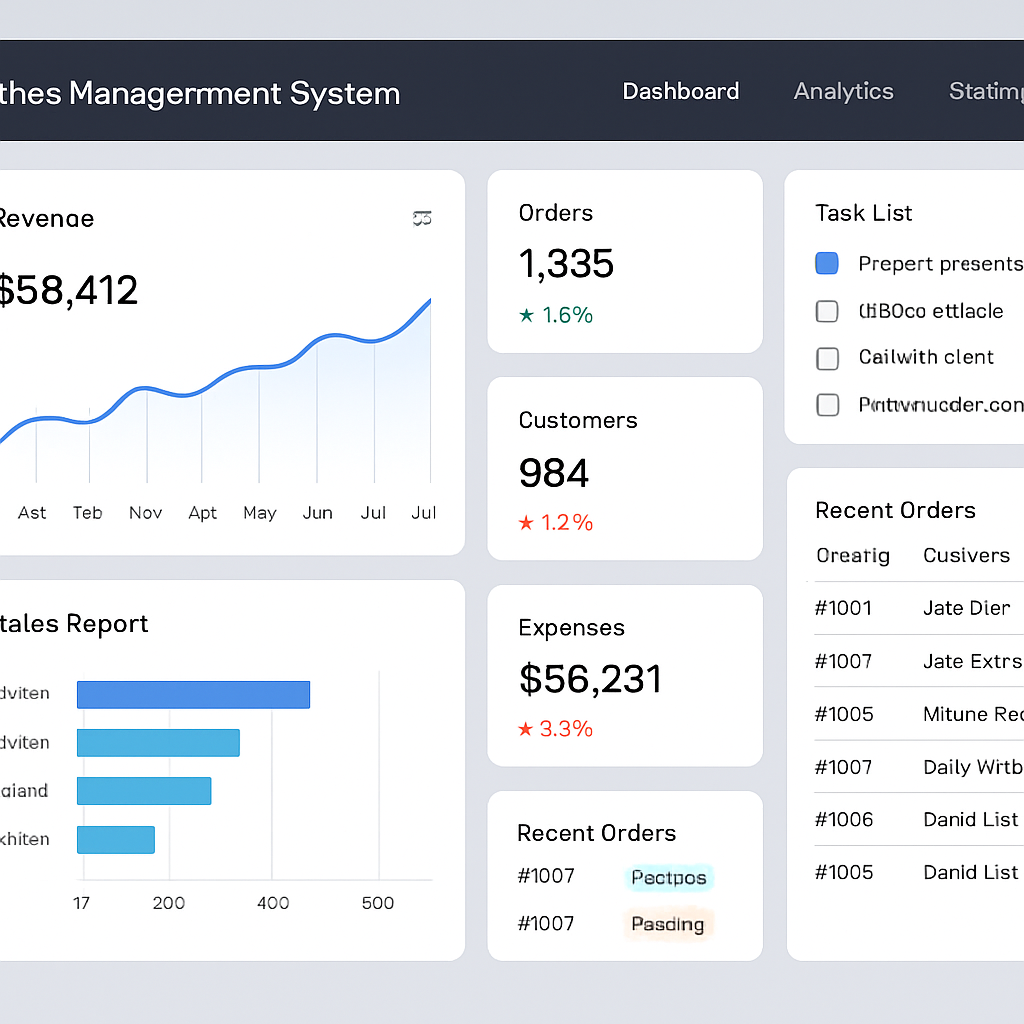Click the Daily Writb customer name

tap(972, 767)
